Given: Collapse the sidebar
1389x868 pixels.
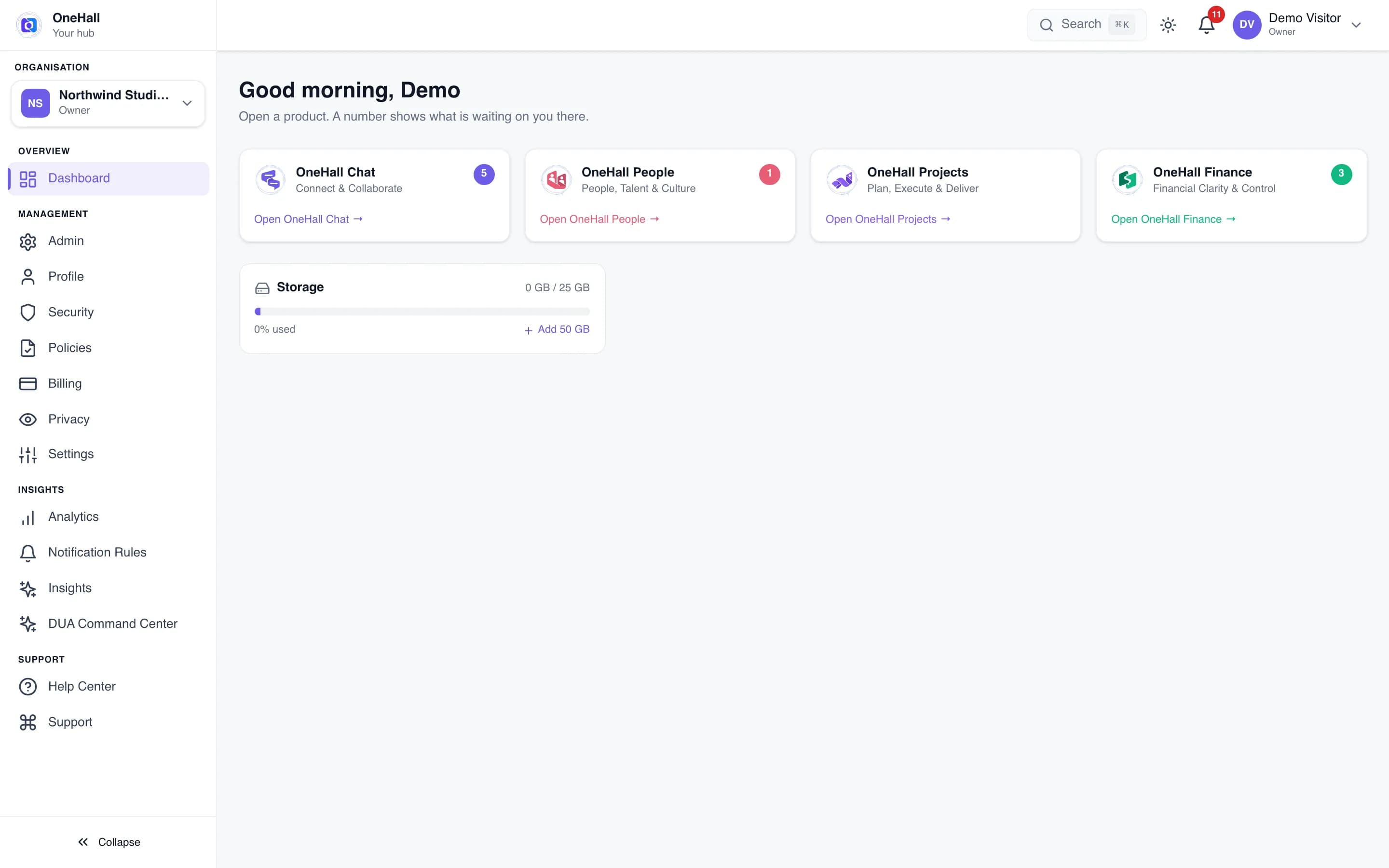Looking at the screenshot, I should [x=109, y=841].
